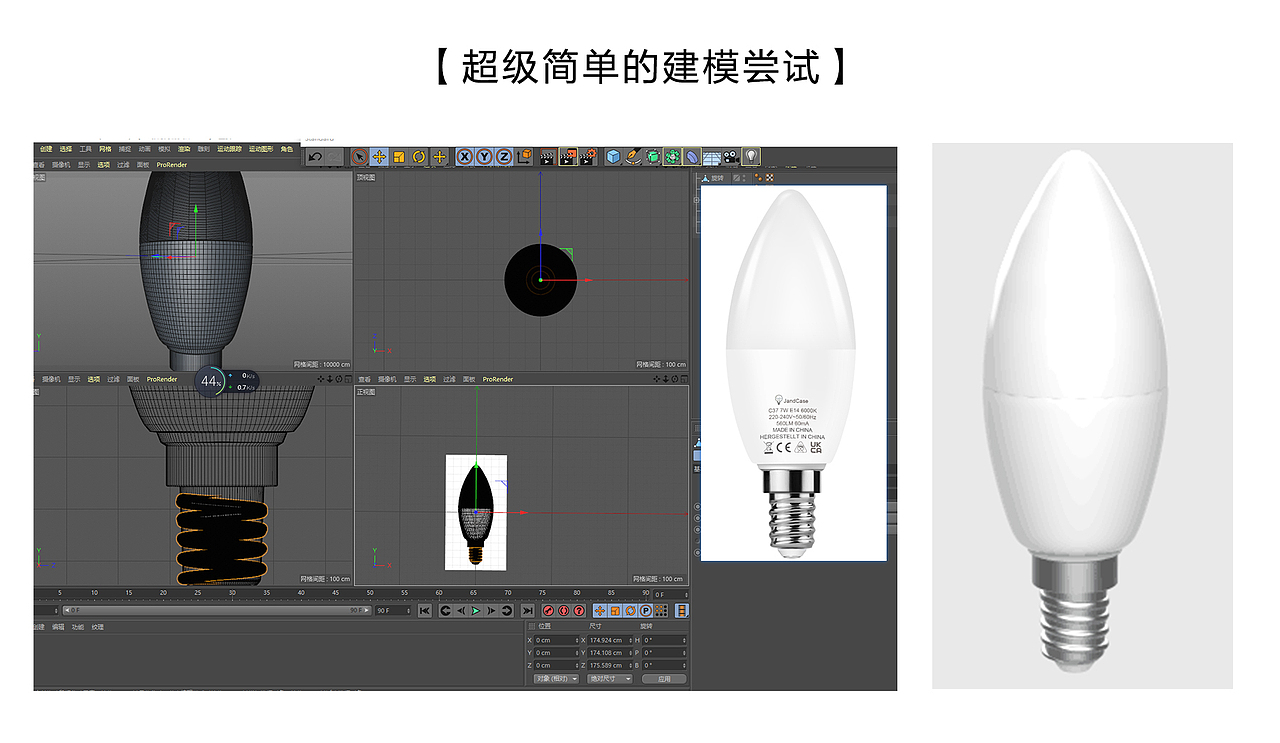Click the timeline preview range bar
This screenshot has height=743, width=1280.
pyautogui.click(x=215, y=610)
